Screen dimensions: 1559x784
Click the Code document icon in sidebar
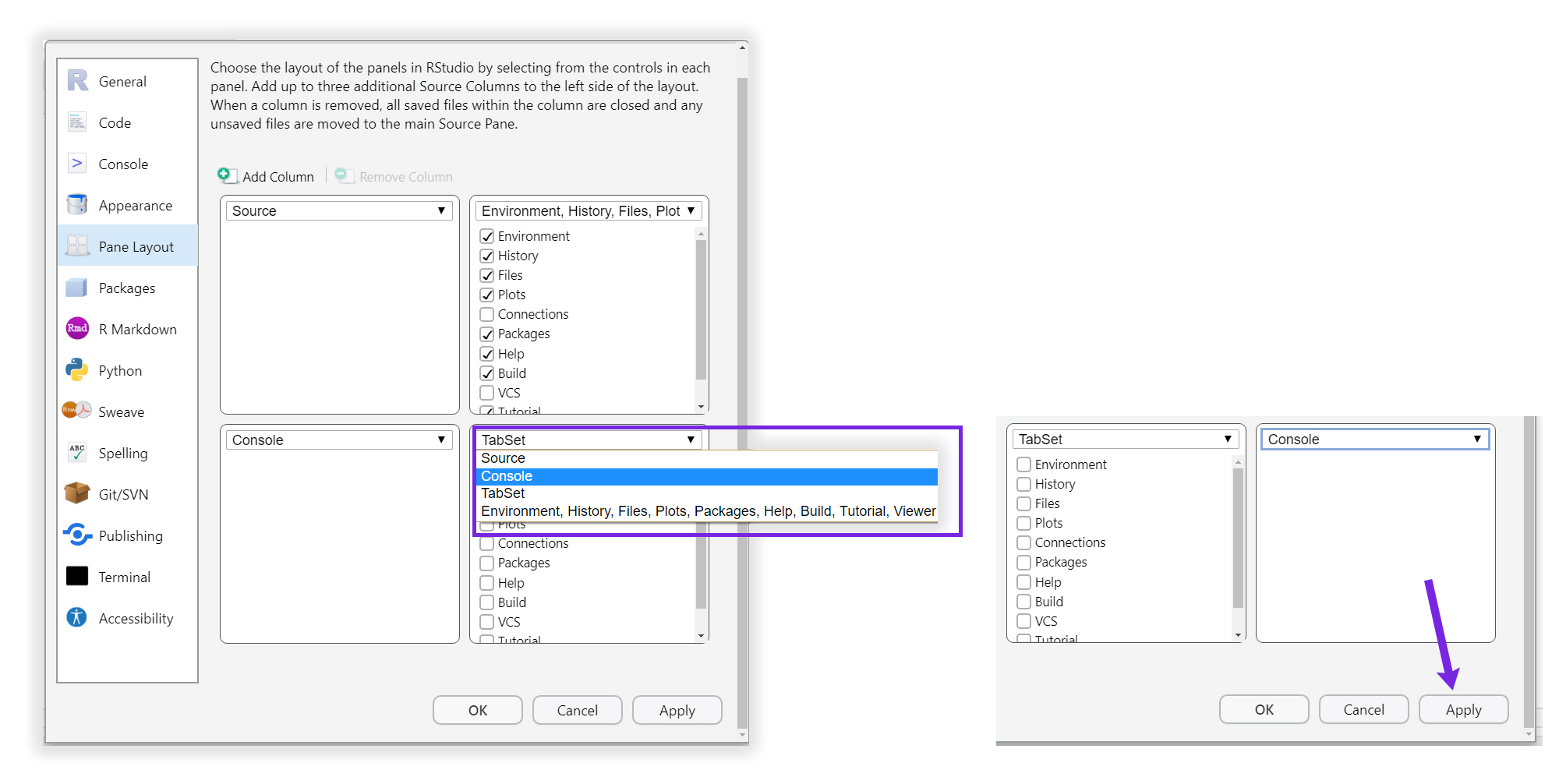coord(77,122)
